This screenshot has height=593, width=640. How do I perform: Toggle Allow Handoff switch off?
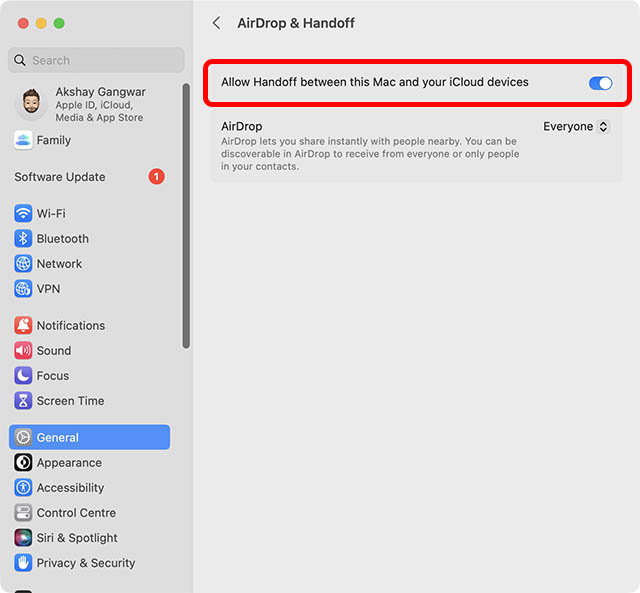coord(600,83)
